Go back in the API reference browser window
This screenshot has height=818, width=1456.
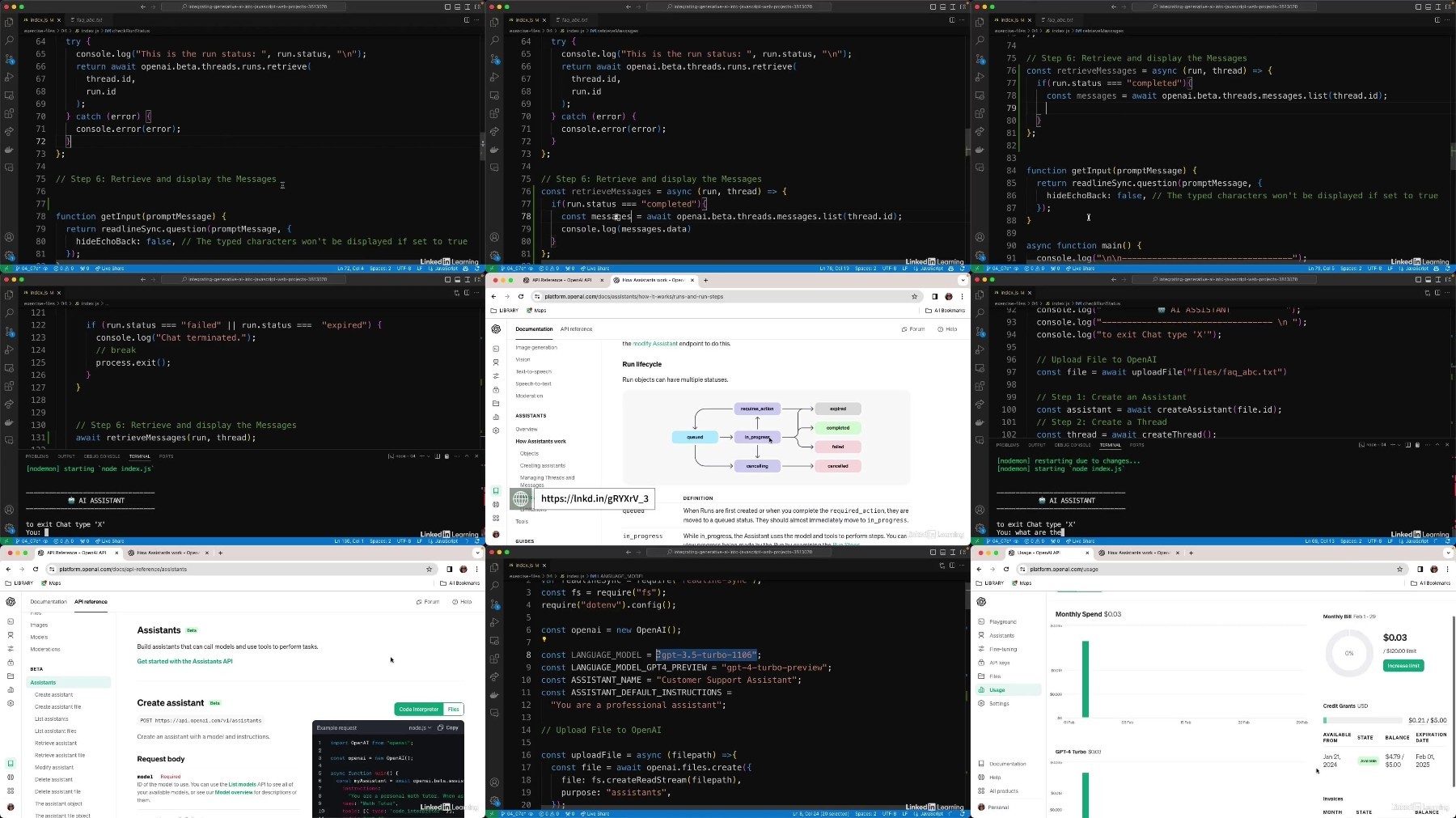coord(9,569)
